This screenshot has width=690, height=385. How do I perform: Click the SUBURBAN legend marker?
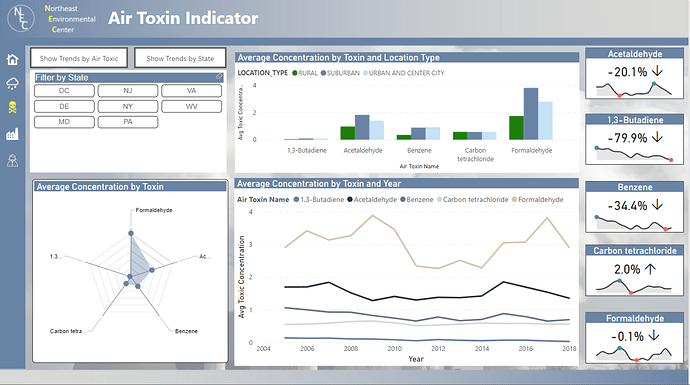click(x=323, y=73)
